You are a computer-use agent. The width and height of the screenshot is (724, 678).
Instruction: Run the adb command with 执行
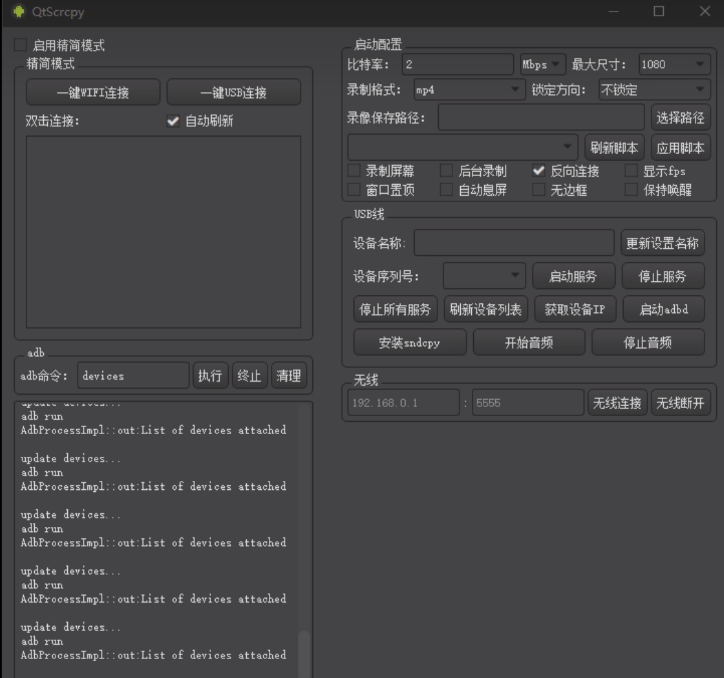coord(211,375)
